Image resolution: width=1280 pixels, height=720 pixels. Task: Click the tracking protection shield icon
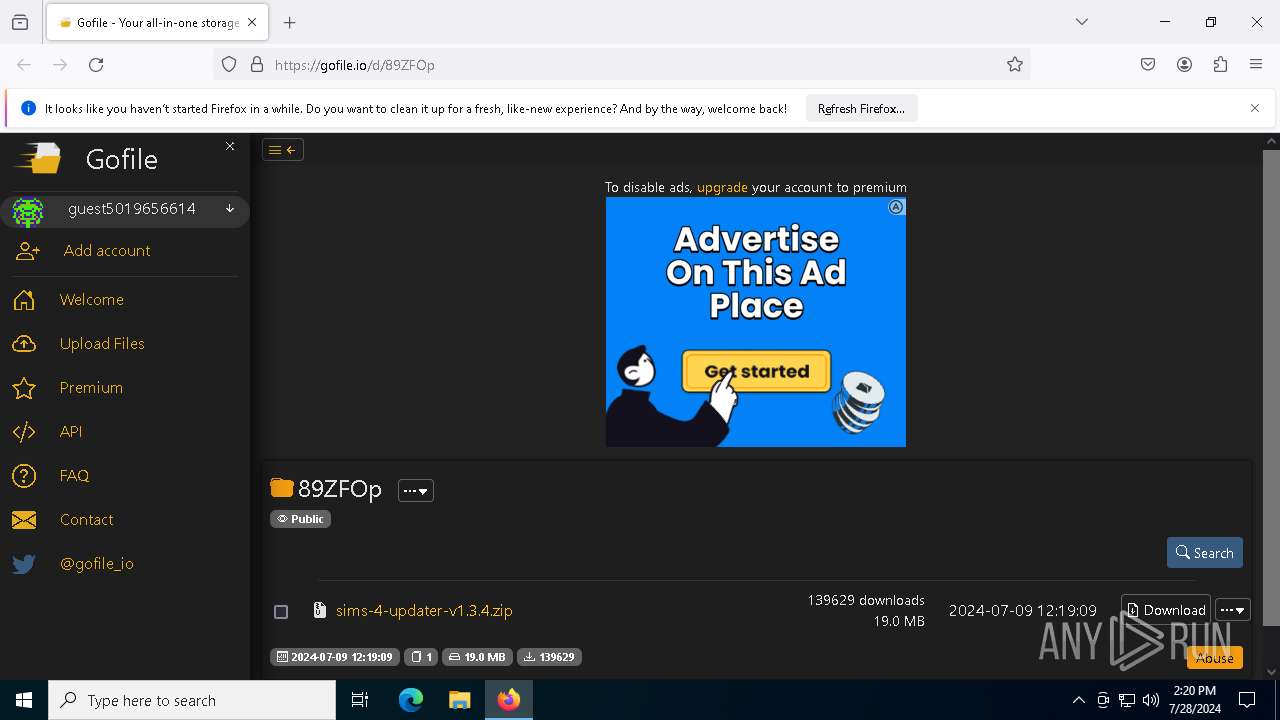(x=229, y=65)
